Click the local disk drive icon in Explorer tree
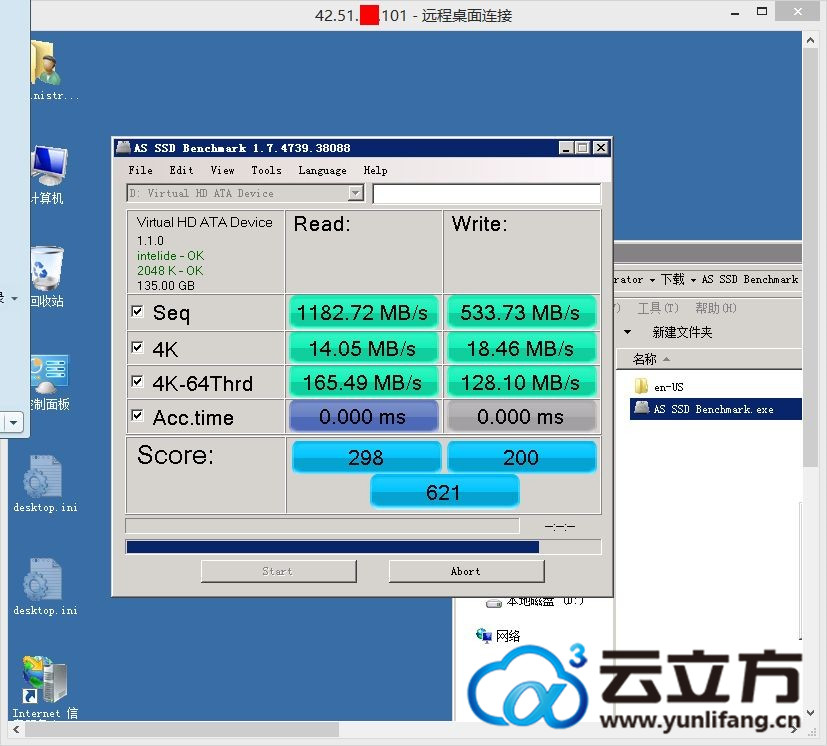Viewport: 827px width, 746px height. (494, 602)
